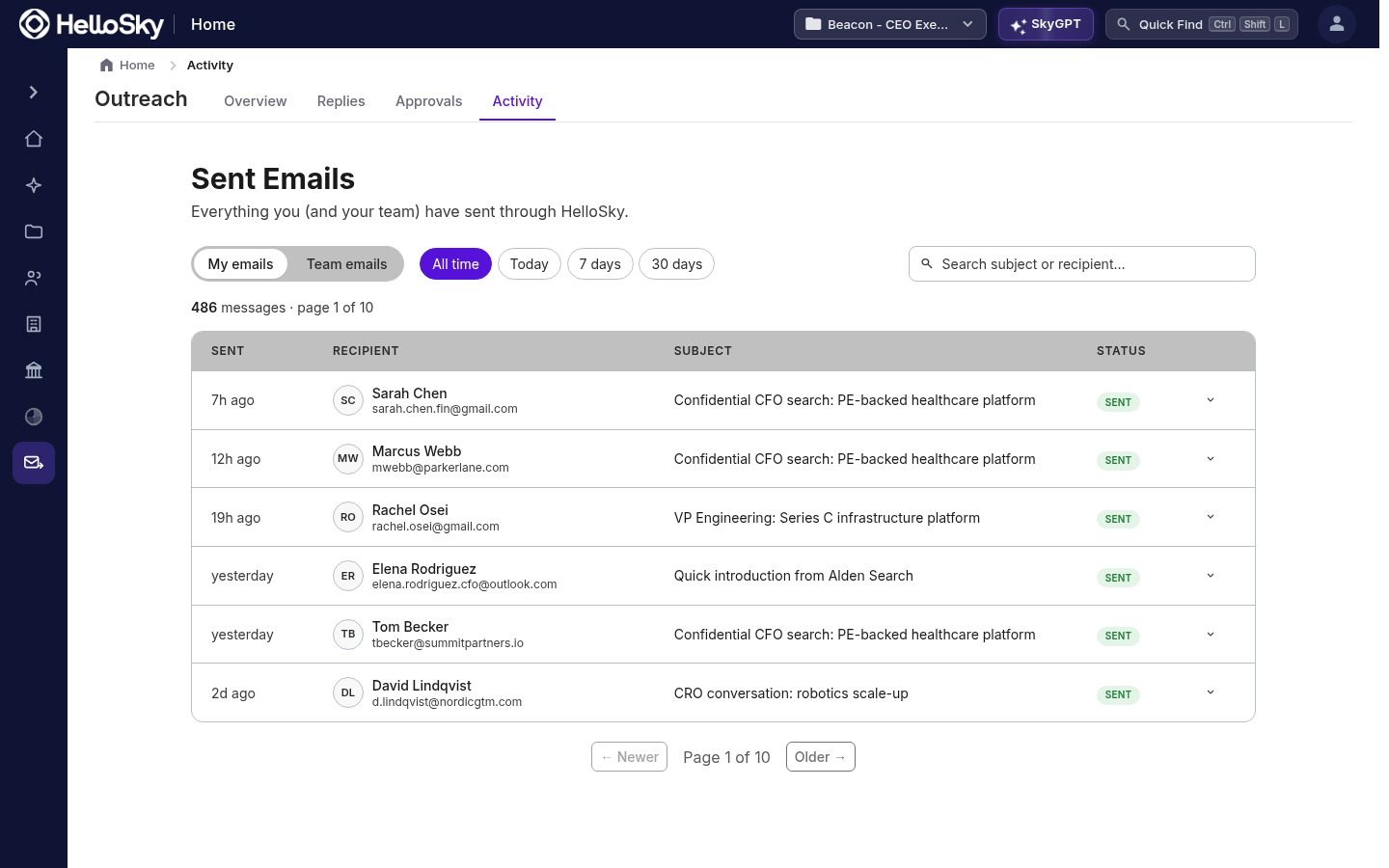1389x868 pixels.
Task: Click the STATUS column header
Action: tap(1121, 351)
